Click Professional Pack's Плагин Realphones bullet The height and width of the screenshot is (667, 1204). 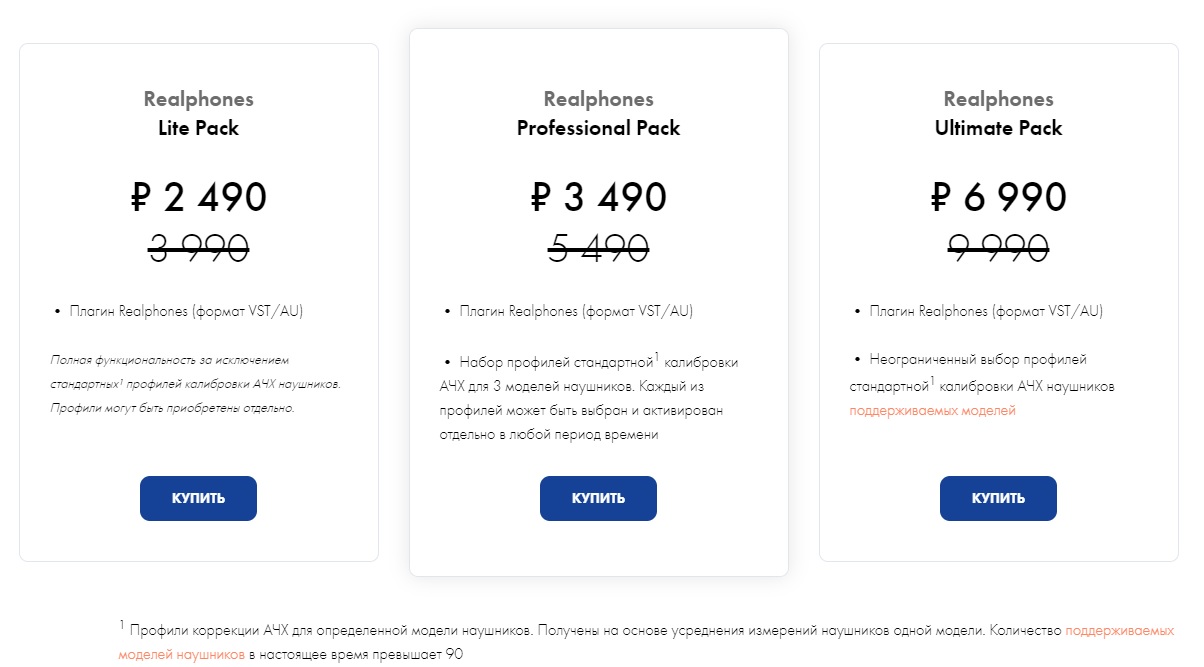[575, 311]
